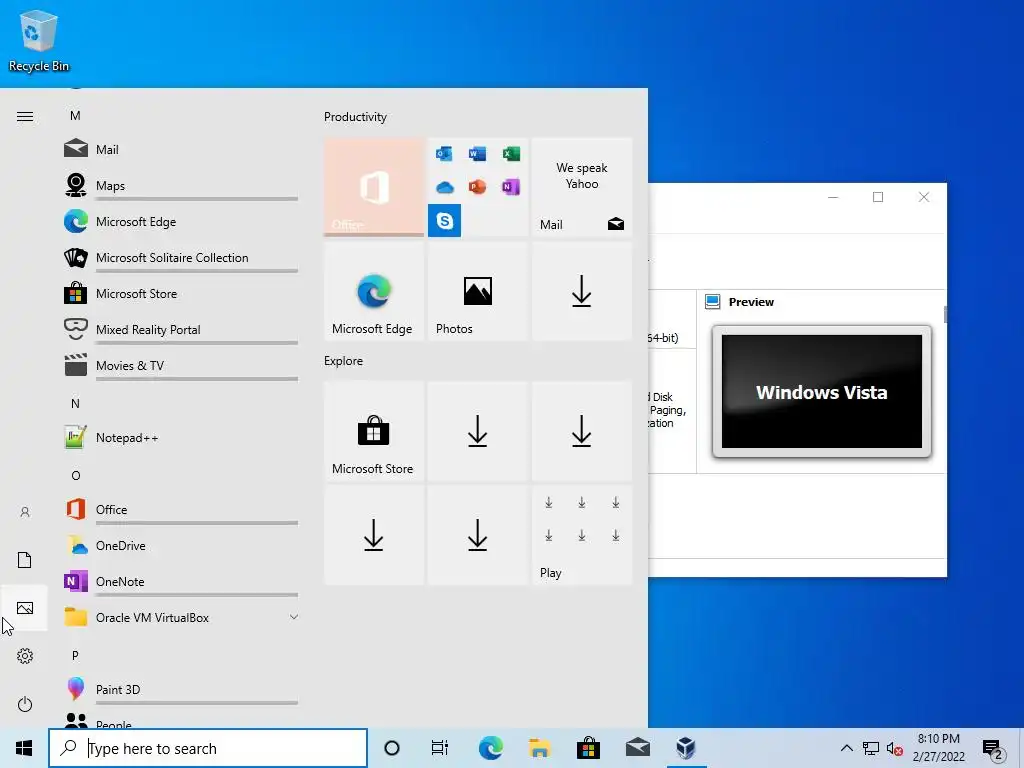This screenshot has width=1024, height=768.
Task: Start Microsoft Solitaire Collection
Action: click(x=182, y=257)
